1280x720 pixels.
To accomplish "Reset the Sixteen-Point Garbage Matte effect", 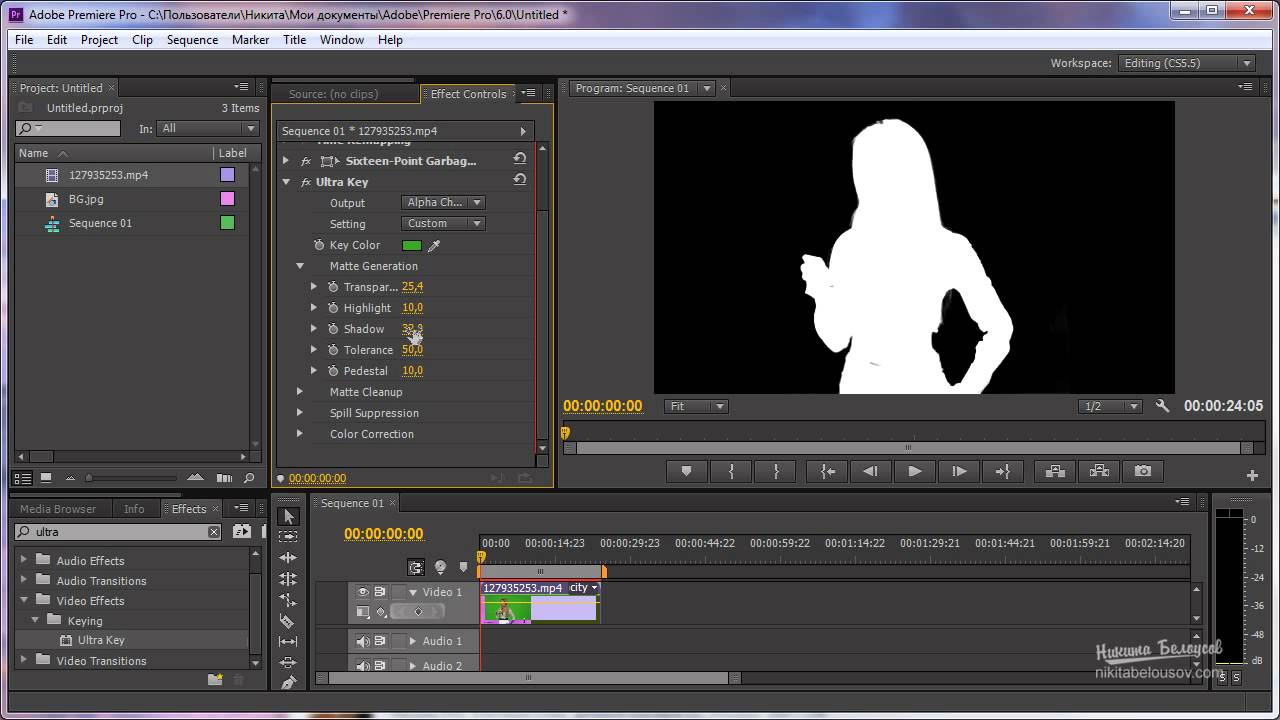I will (x=520, y=159).
